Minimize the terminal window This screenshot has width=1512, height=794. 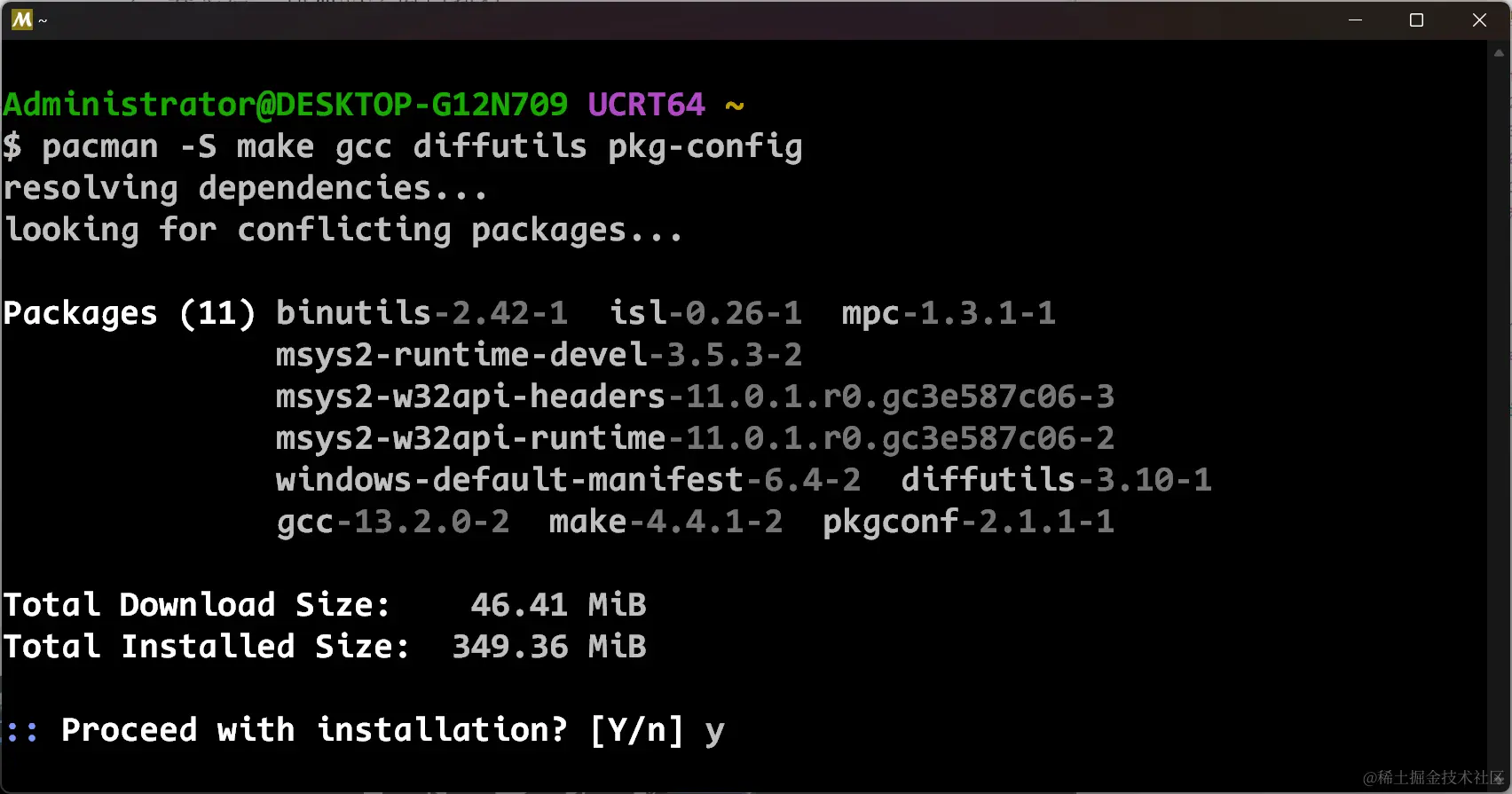point(1355,20)
